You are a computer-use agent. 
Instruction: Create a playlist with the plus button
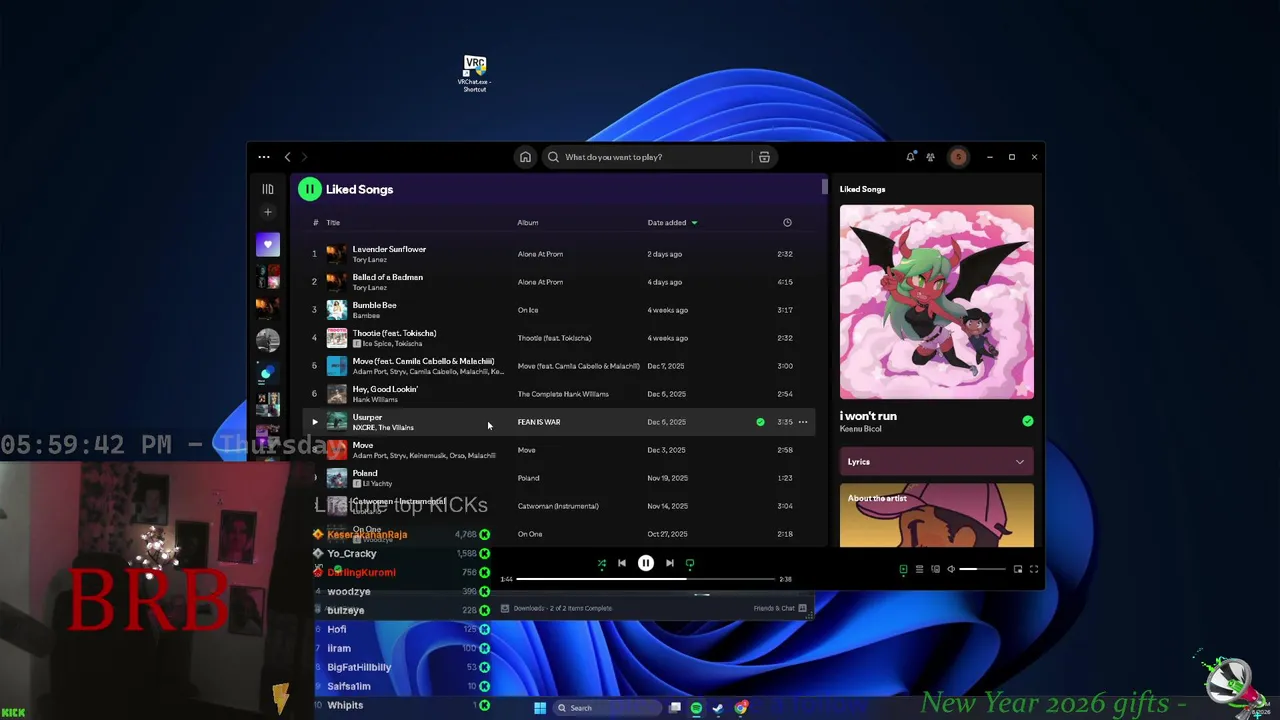[267, 212]
